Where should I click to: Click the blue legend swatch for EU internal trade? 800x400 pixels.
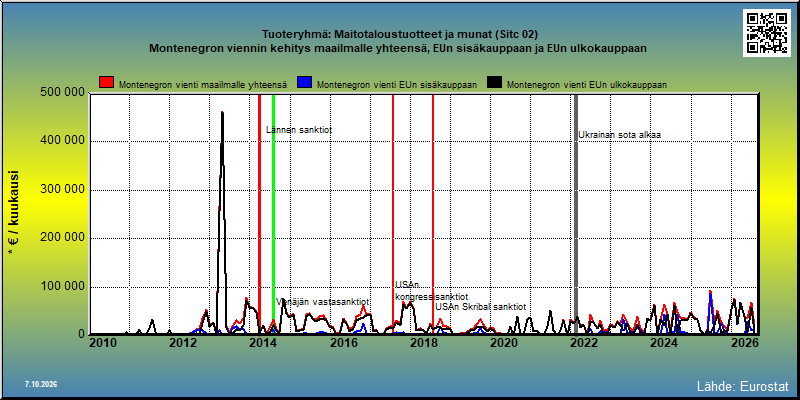tap(305, 83)
